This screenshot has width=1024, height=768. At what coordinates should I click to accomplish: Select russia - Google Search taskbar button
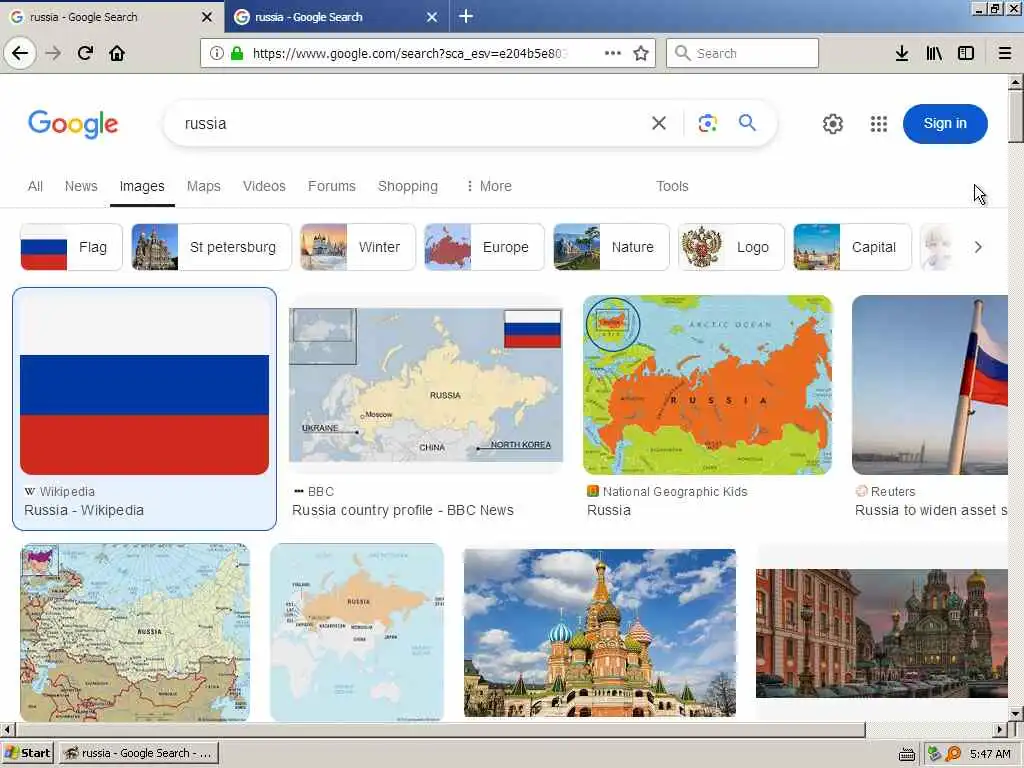(138, 753)
